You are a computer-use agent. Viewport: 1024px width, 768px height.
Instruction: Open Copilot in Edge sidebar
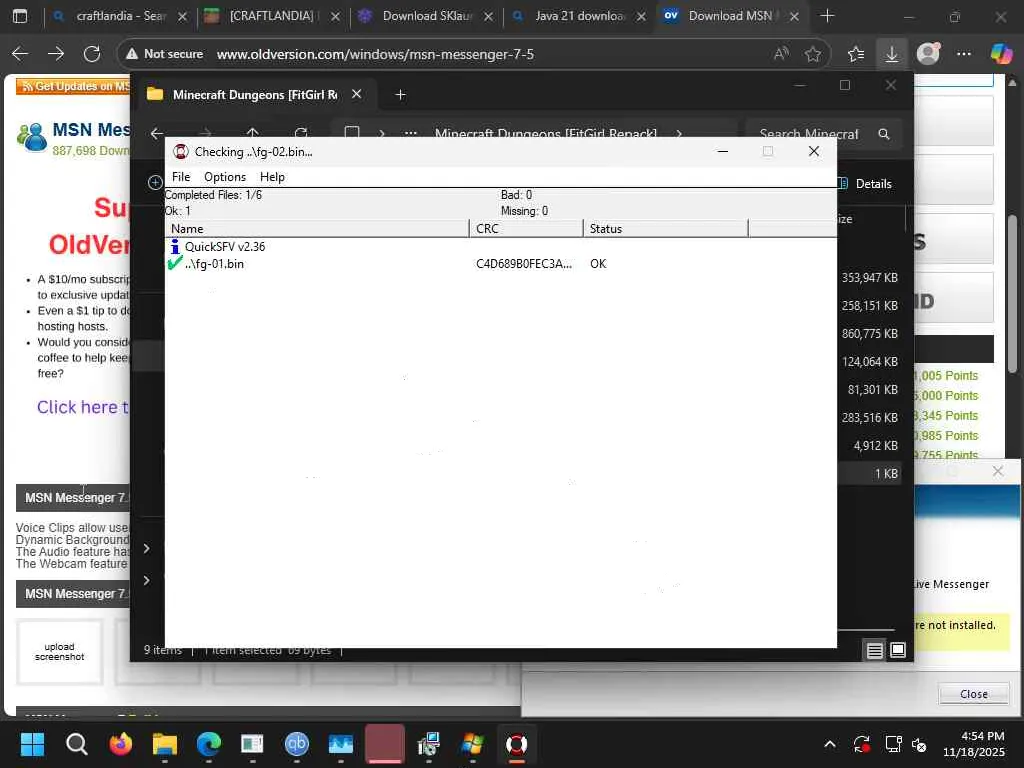(x=1000, y=54)
